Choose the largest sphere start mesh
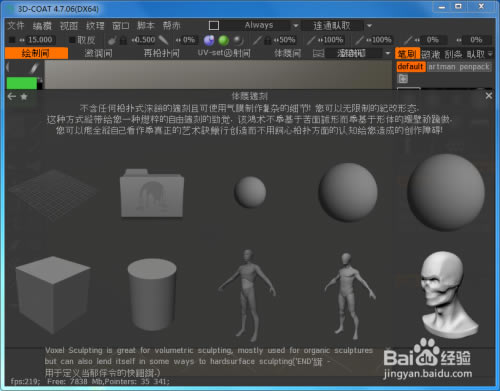This screenshot has width=500, height=391. tap(446, 192)
